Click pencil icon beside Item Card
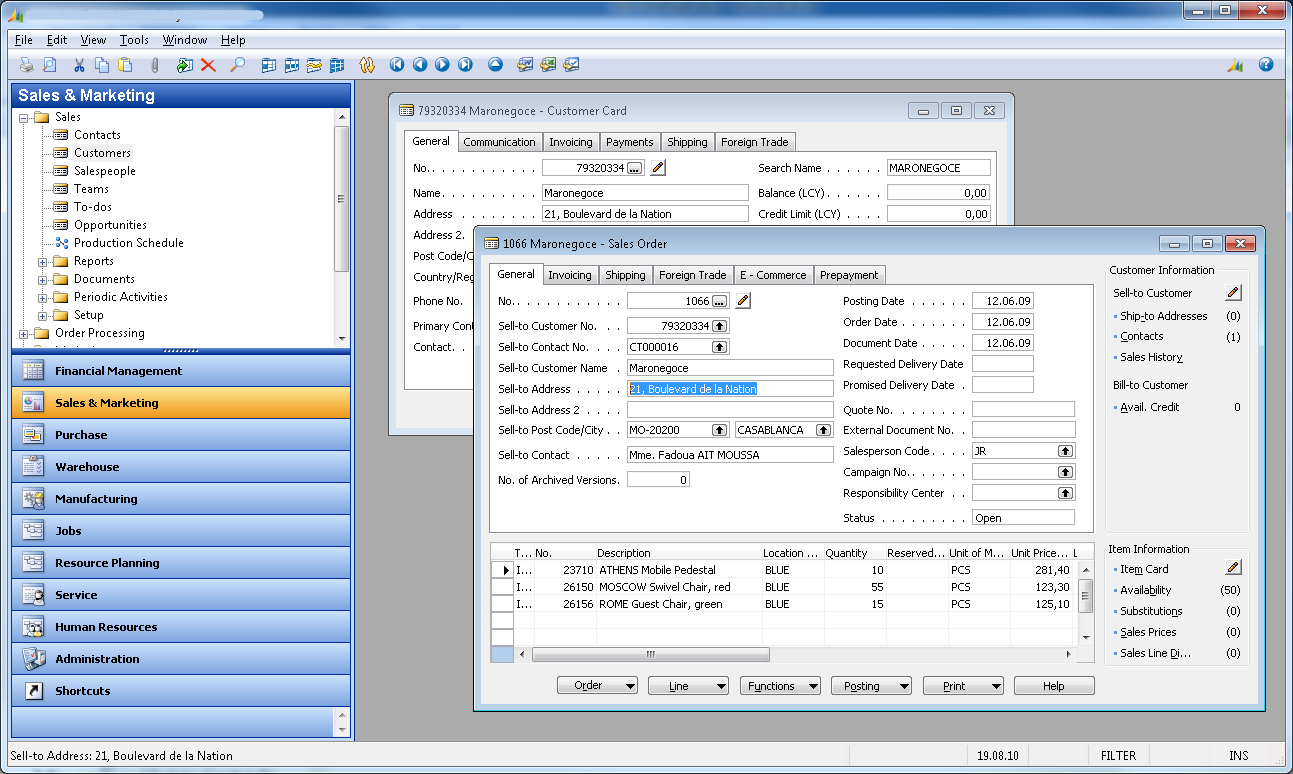Image resolution: width=1293 pixels, height=774 pixels. 1234,569
